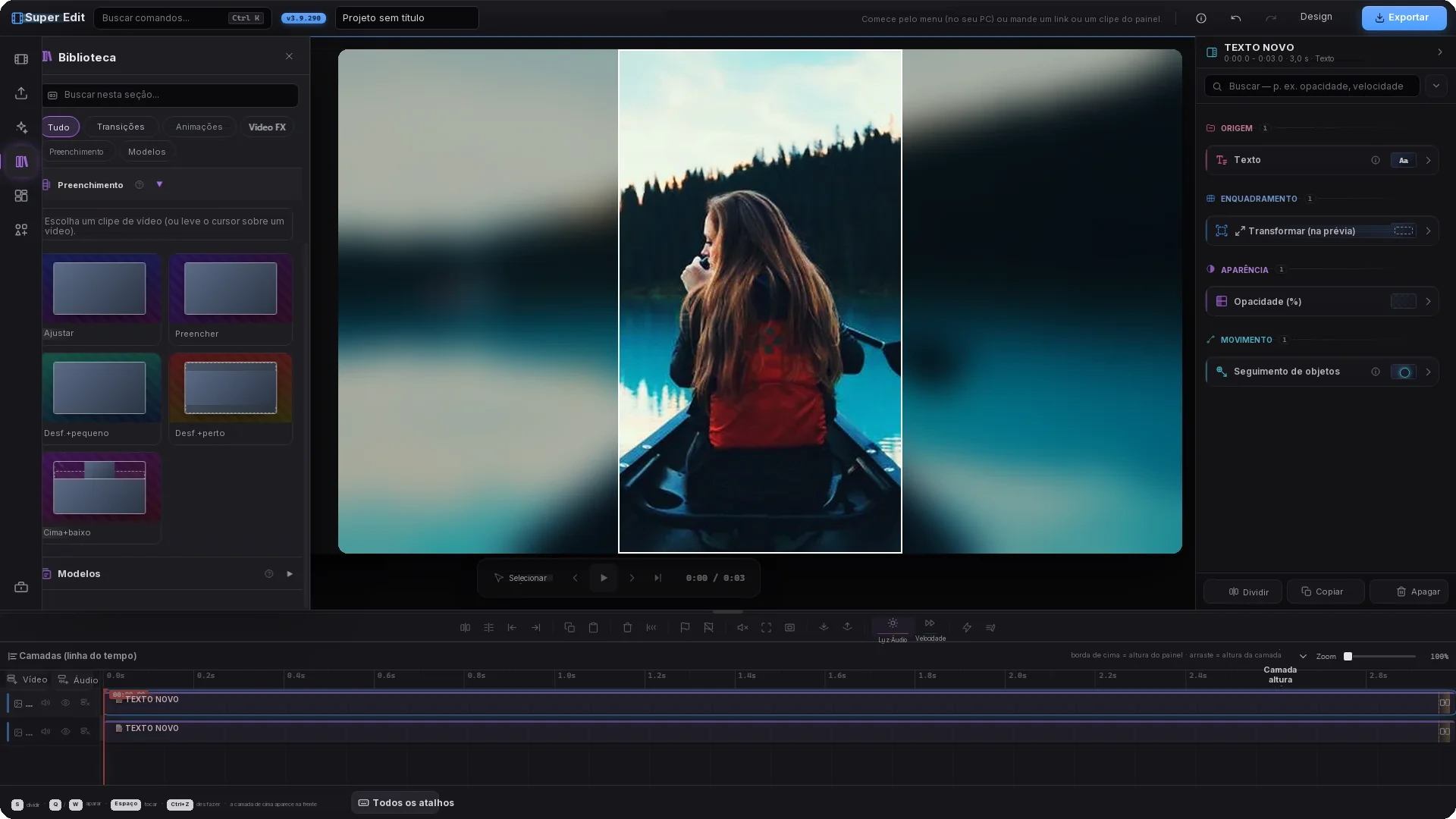
Task: Click the ripple close-gaps icon
Action: point(651,628)
